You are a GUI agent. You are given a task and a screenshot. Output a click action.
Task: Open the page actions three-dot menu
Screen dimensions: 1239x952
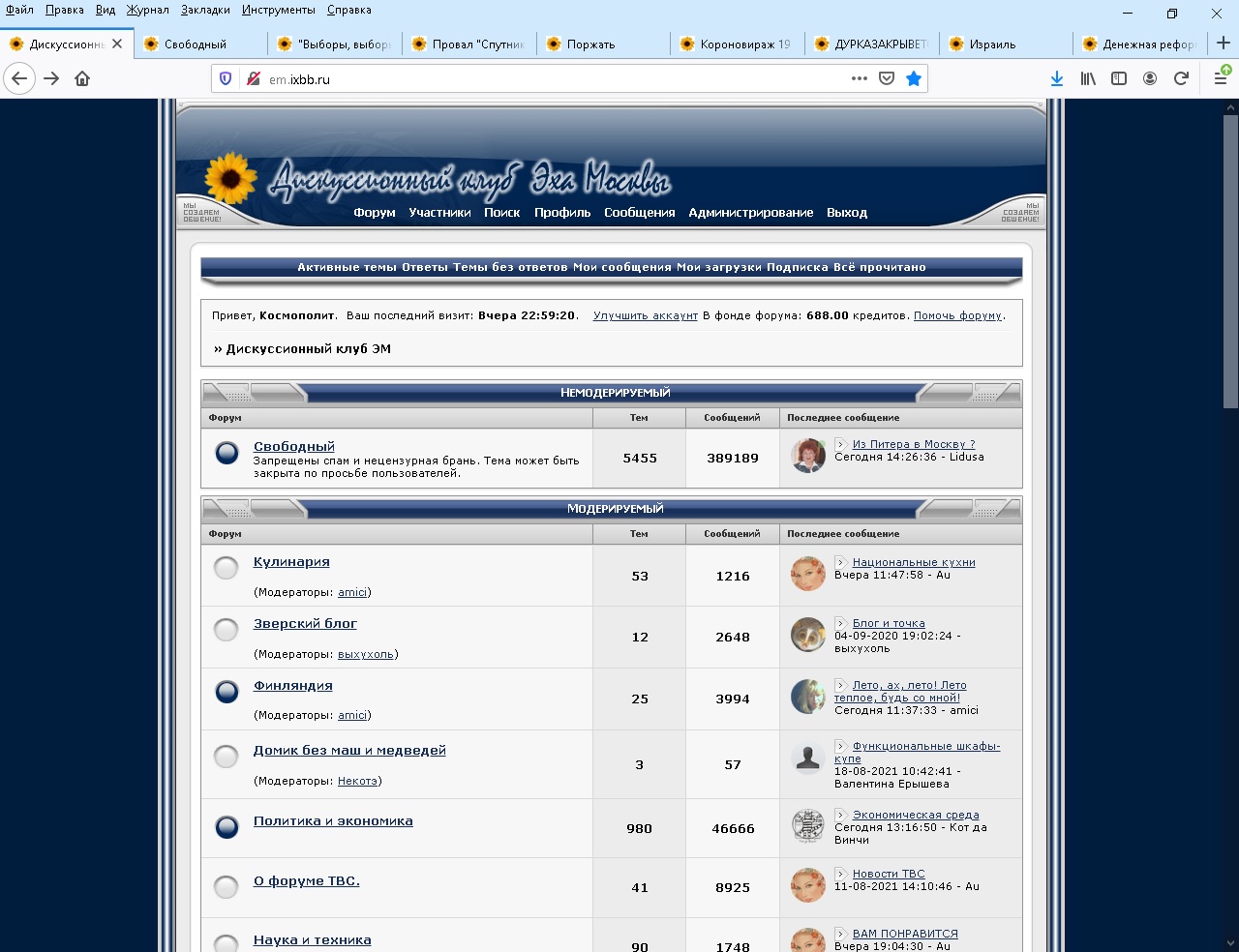coord(860,78)
